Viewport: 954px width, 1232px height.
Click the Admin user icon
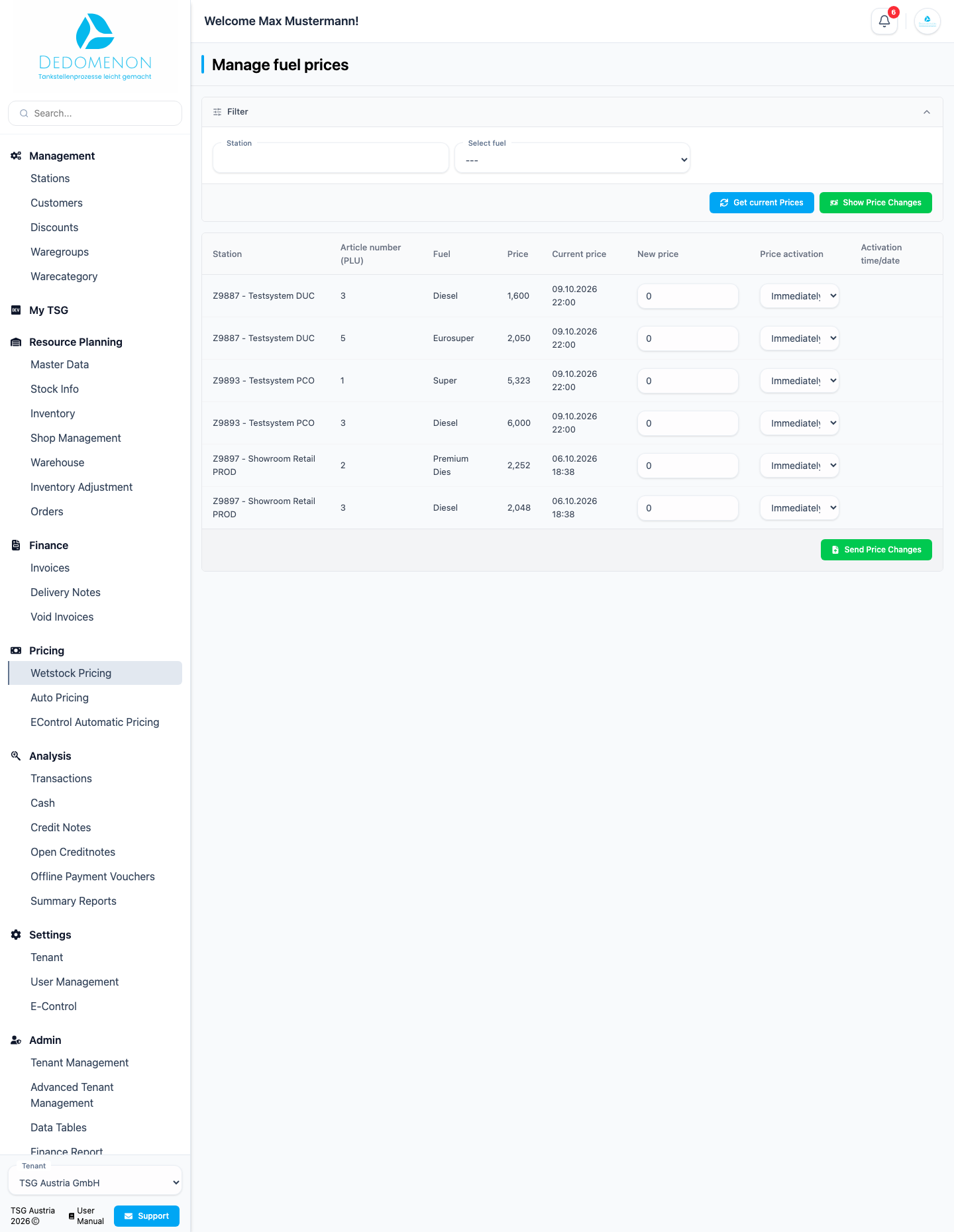[x=16, y=1040]
